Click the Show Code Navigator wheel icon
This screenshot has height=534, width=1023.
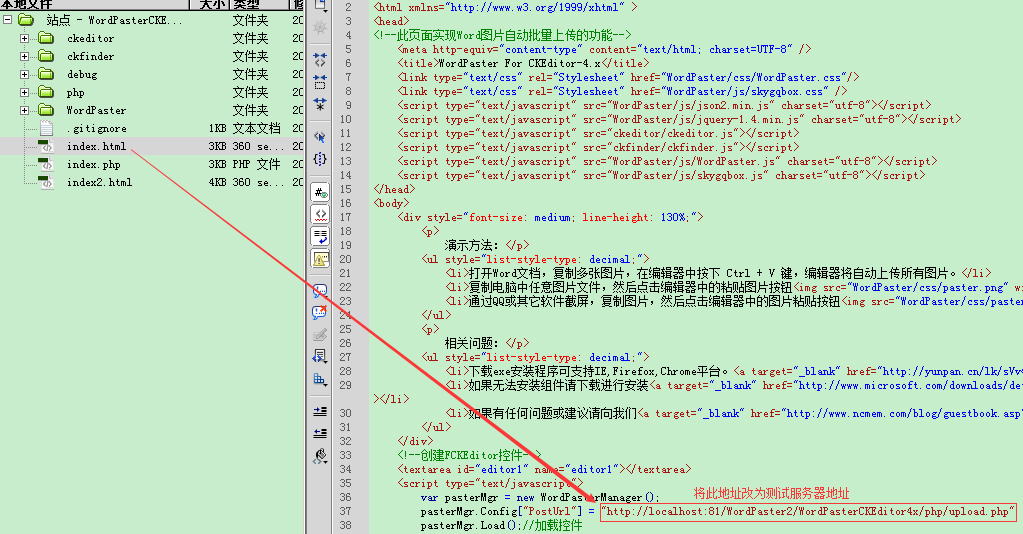[x=320, y=27]
